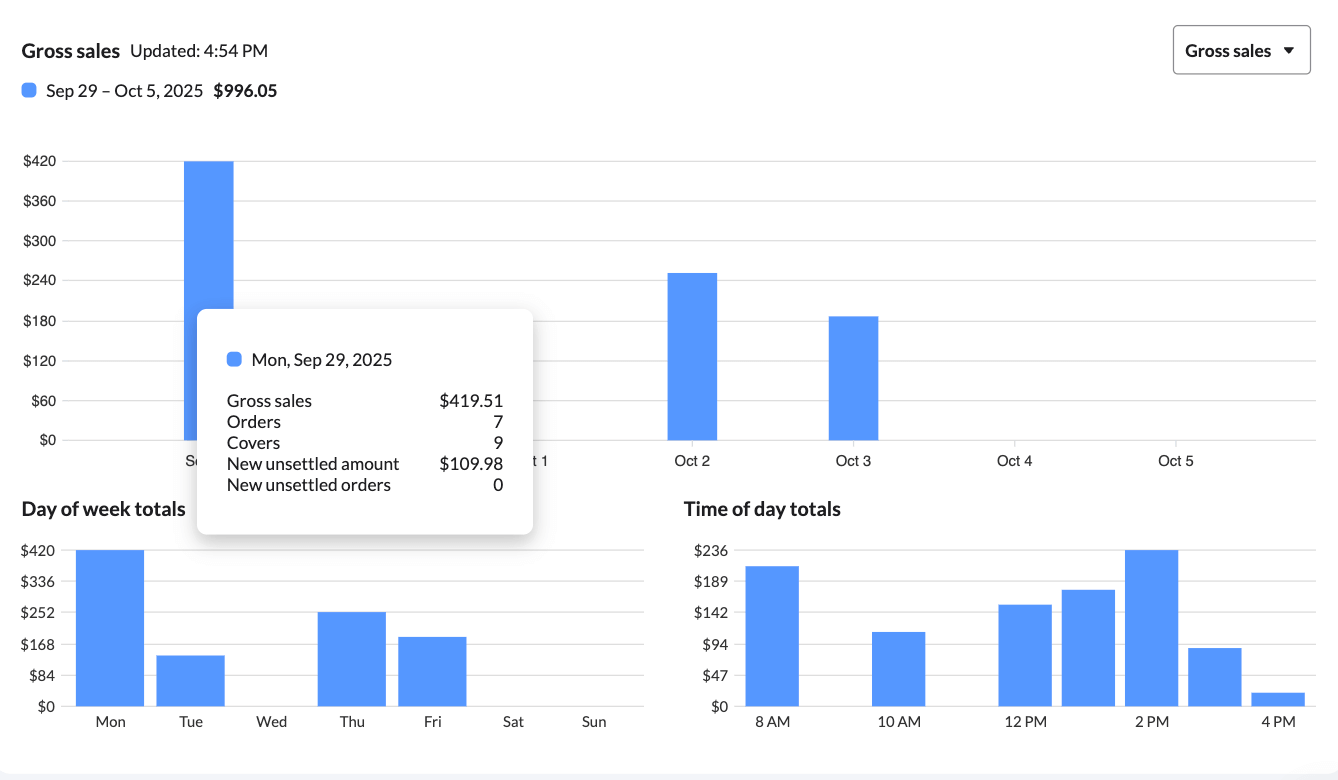Image resolution: width=1338 pixels, height=780 pixels.
Task: Click the blue legend swatch for Sep 29 – Oct 5
Action: 29,91
